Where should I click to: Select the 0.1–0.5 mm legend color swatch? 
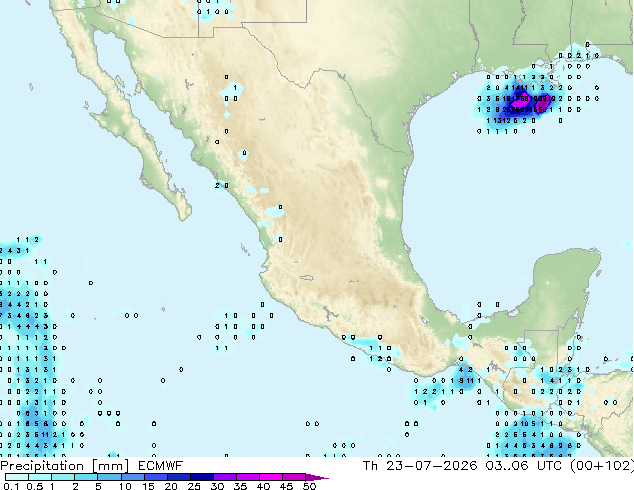(x=17, y=477)
